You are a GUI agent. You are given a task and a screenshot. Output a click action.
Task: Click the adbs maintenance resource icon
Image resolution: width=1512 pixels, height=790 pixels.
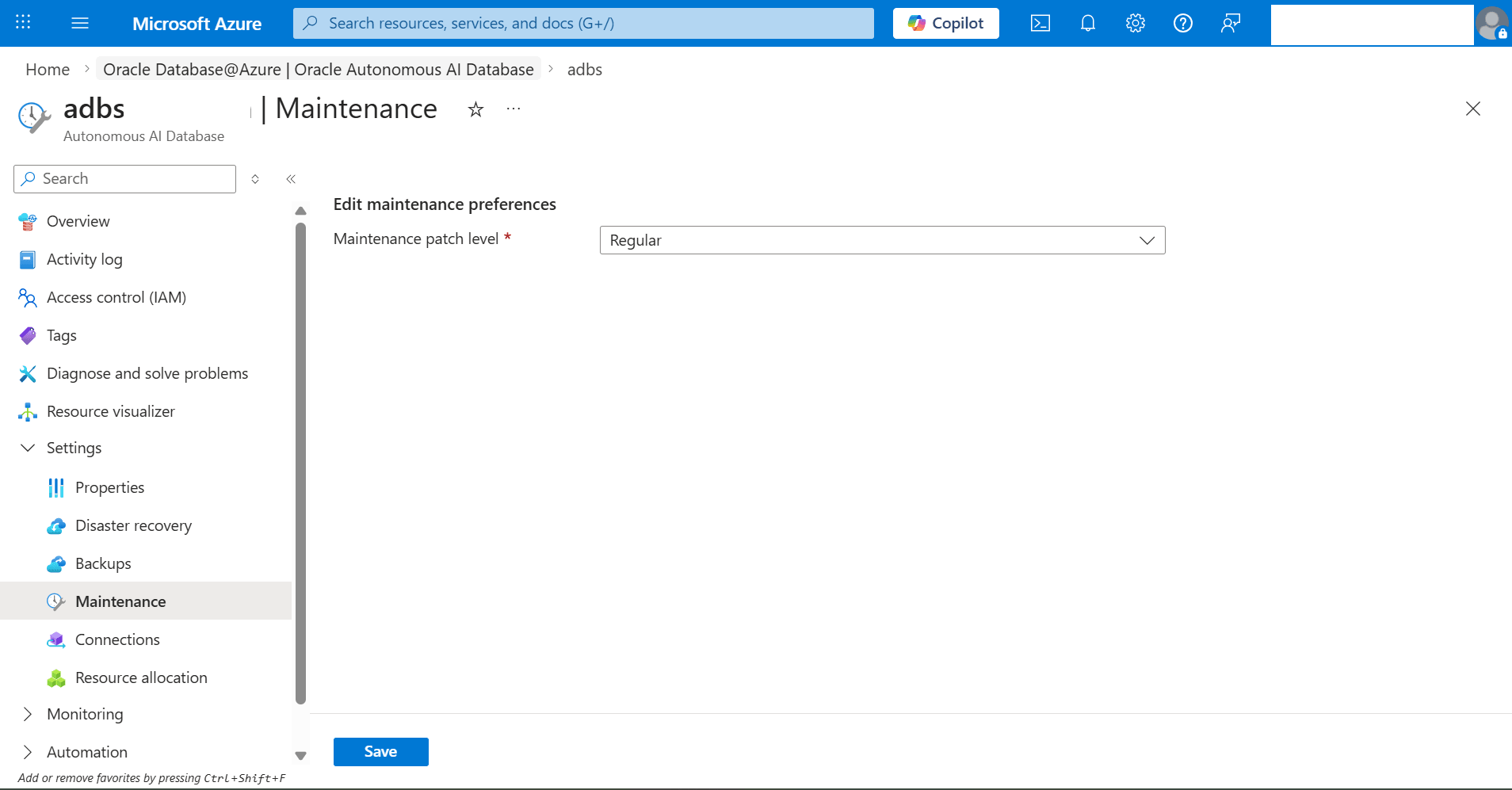[33, 117]
